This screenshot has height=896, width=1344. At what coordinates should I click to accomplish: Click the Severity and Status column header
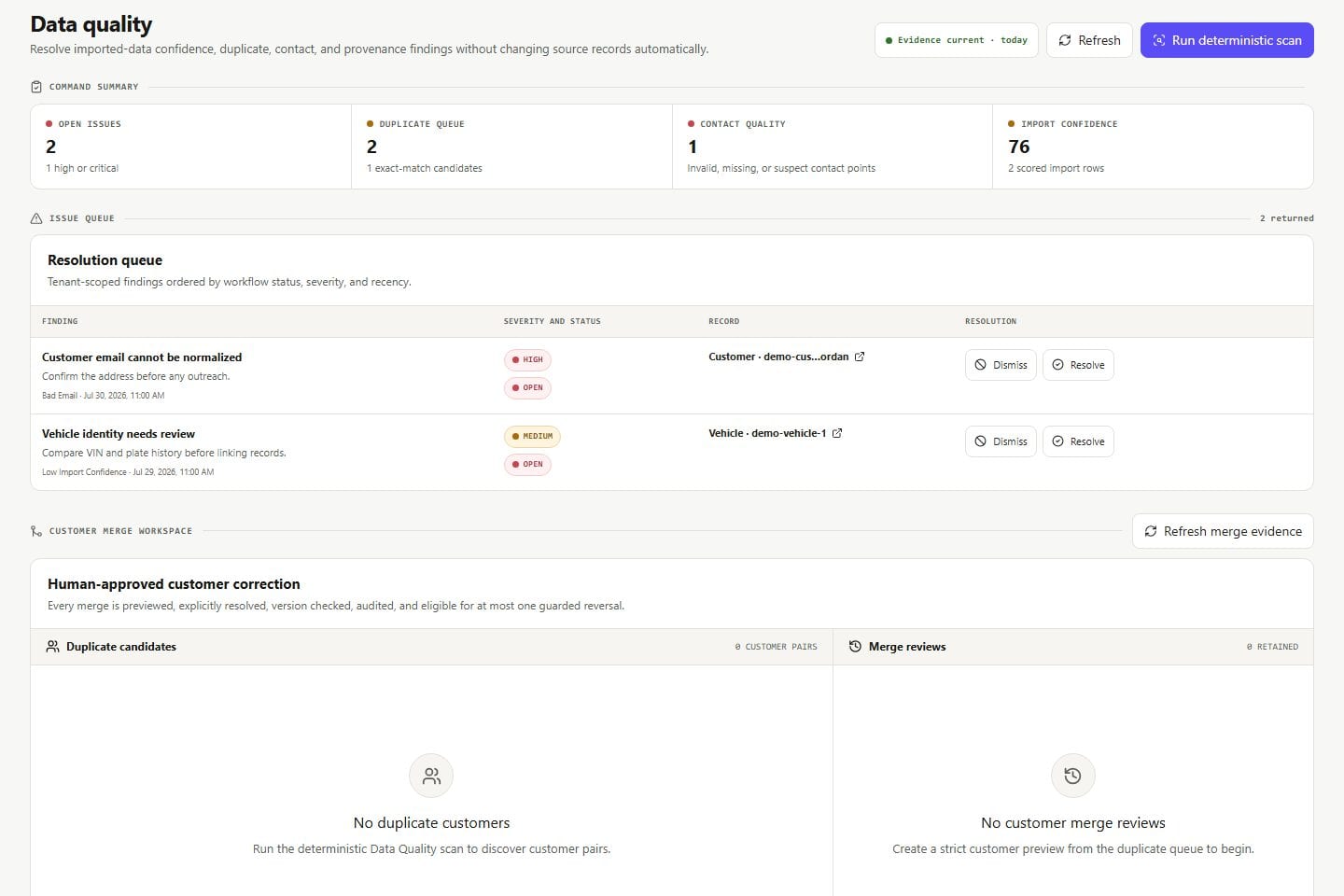552,321
